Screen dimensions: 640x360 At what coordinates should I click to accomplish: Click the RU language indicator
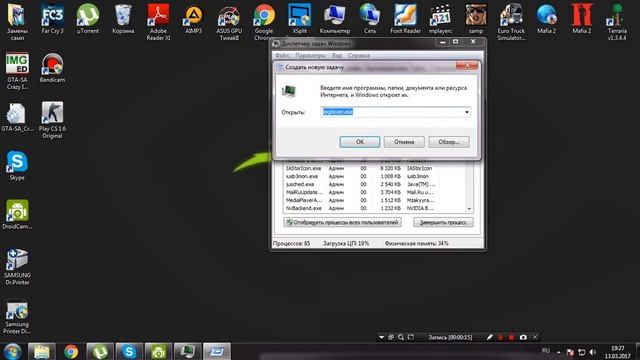(546, 351)
